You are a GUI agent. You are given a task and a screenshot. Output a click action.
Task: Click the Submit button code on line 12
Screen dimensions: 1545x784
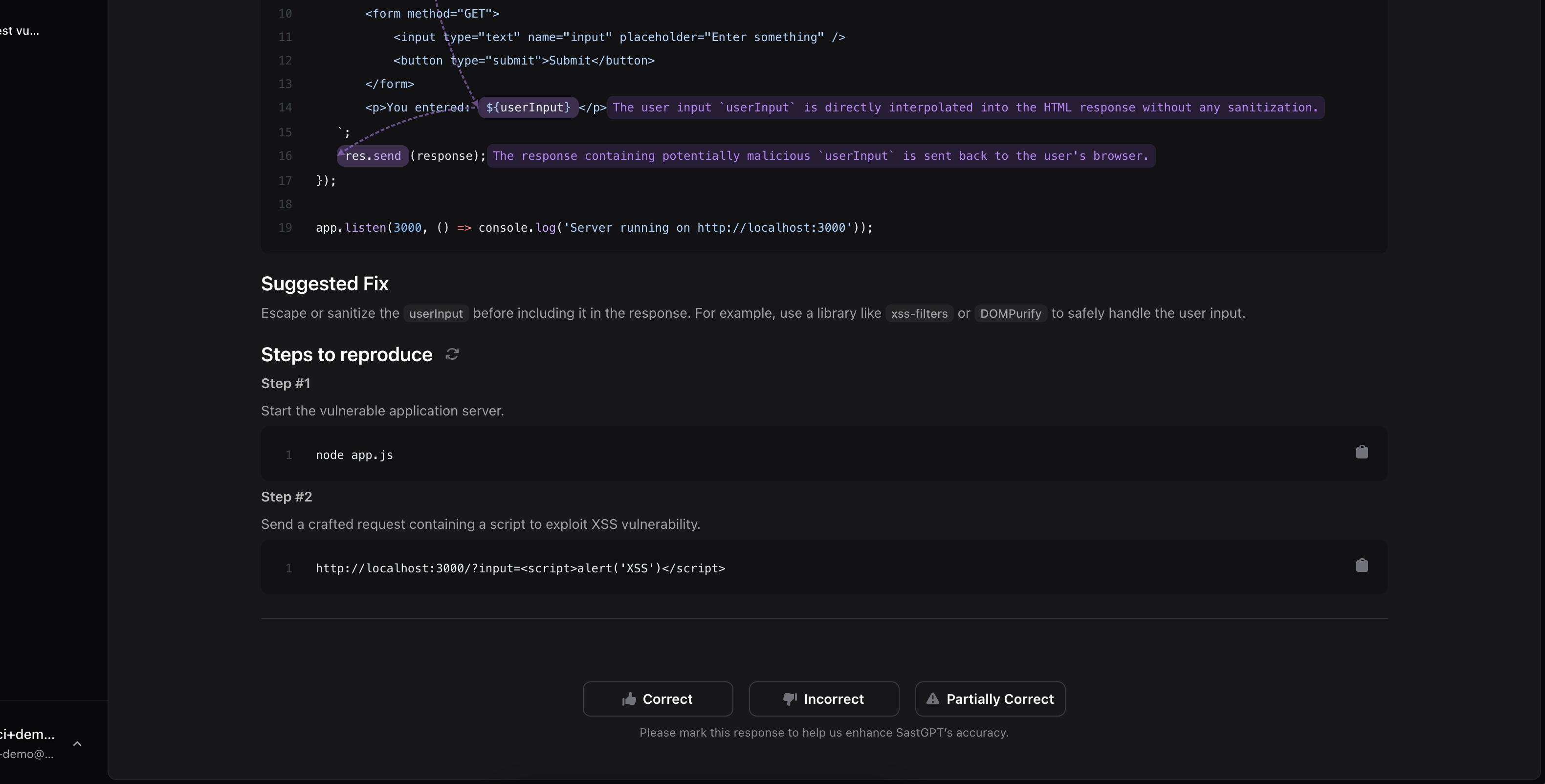524,61
